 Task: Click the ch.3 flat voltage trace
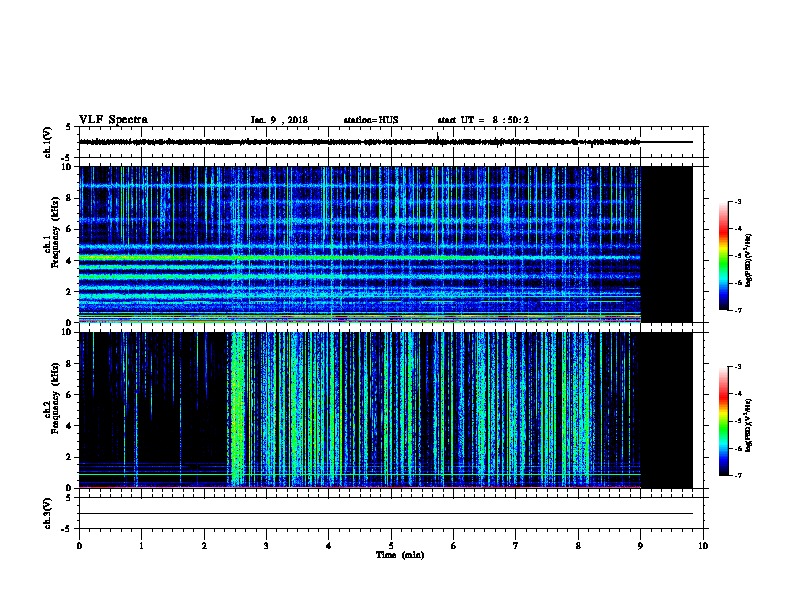(386, 514)
